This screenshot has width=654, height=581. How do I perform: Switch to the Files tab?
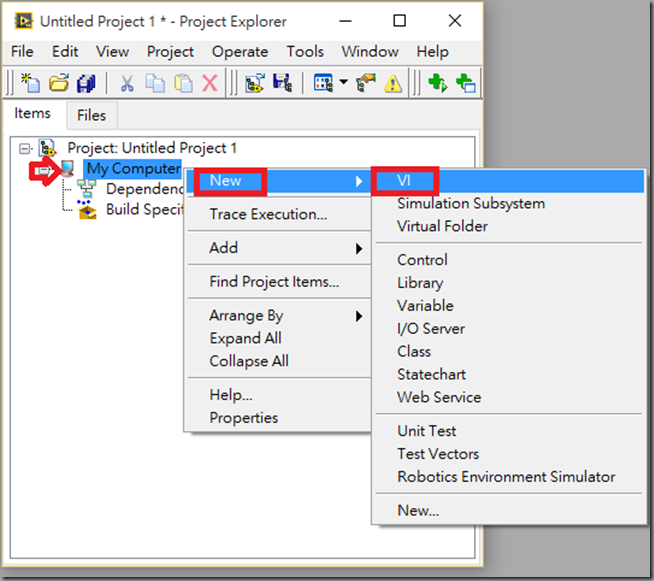(x=91, y=115)
